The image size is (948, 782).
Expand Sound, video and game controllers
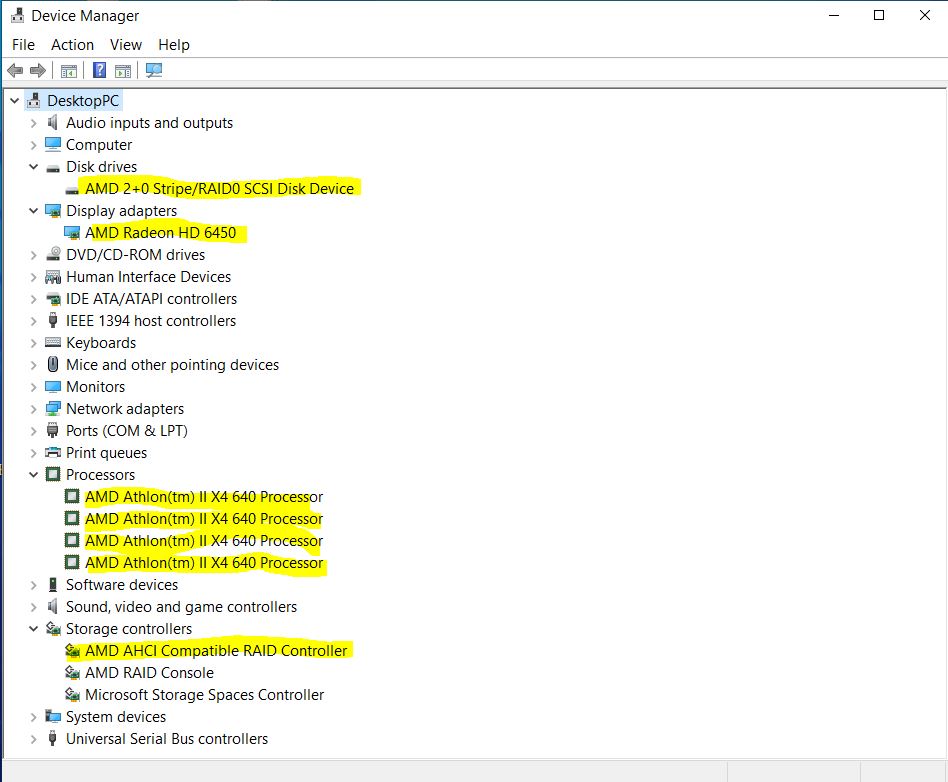(33, 607)
